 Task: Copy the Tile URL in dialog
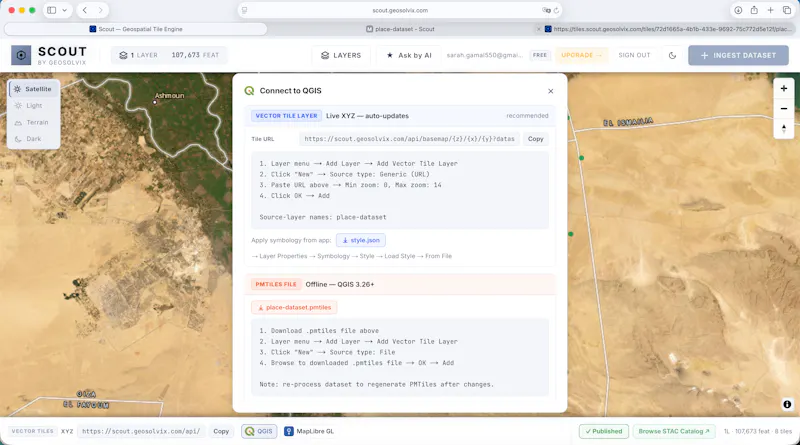pos(536,139)
